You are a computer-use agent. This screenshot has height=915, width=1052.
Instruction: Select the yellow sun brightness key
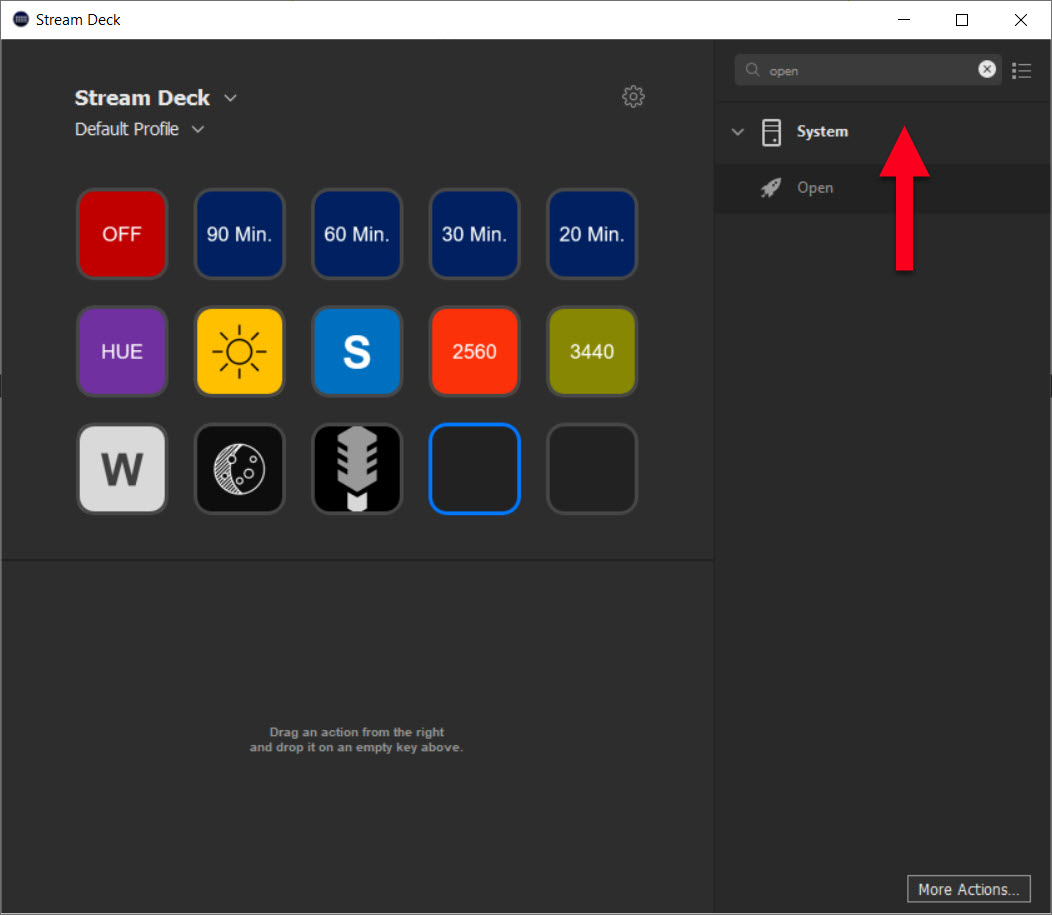239,351
